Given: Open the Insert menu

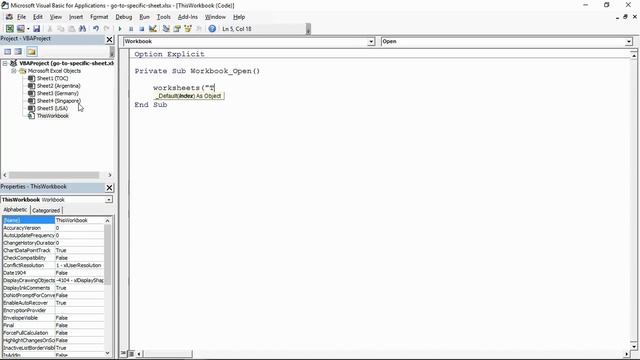Looking at the screenshot, I should pos(76,17).
